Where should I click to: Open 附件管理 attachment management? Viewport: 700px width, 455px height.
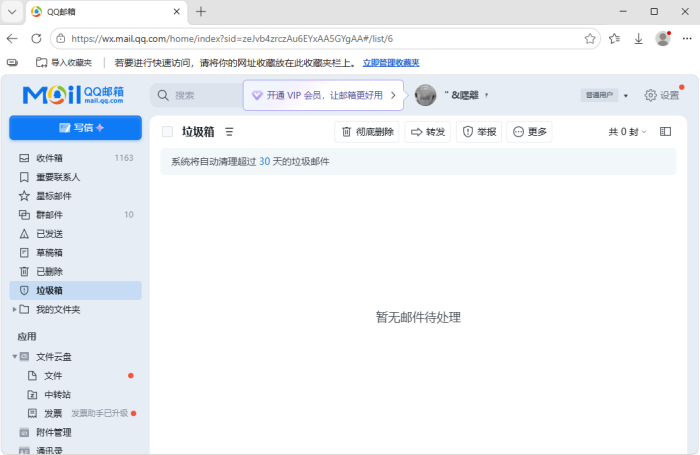(75, 432)
